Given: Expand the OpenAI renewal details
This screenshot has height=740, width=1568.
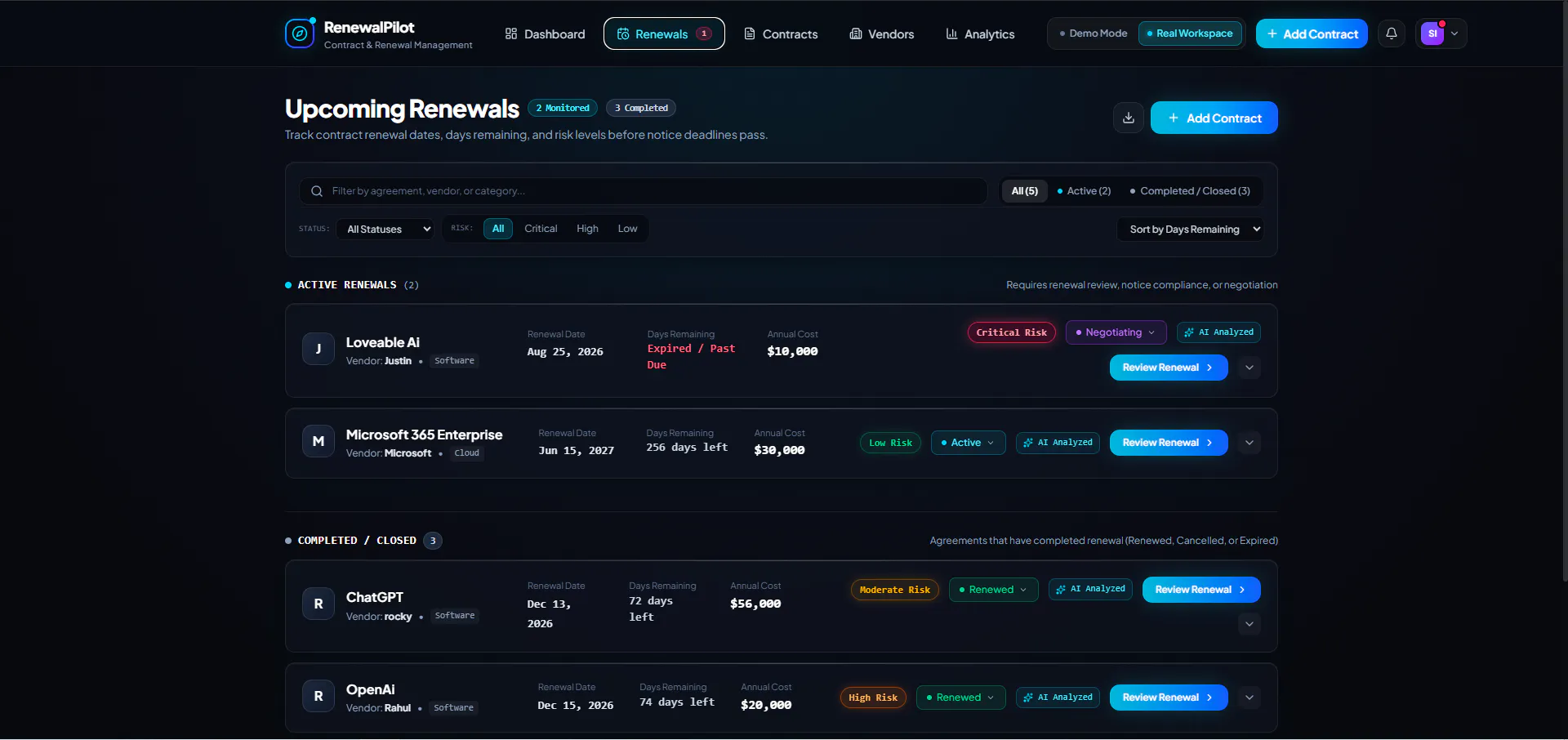Looking at the screenshot, I should pyautogui.click(x=1249, y=698).
